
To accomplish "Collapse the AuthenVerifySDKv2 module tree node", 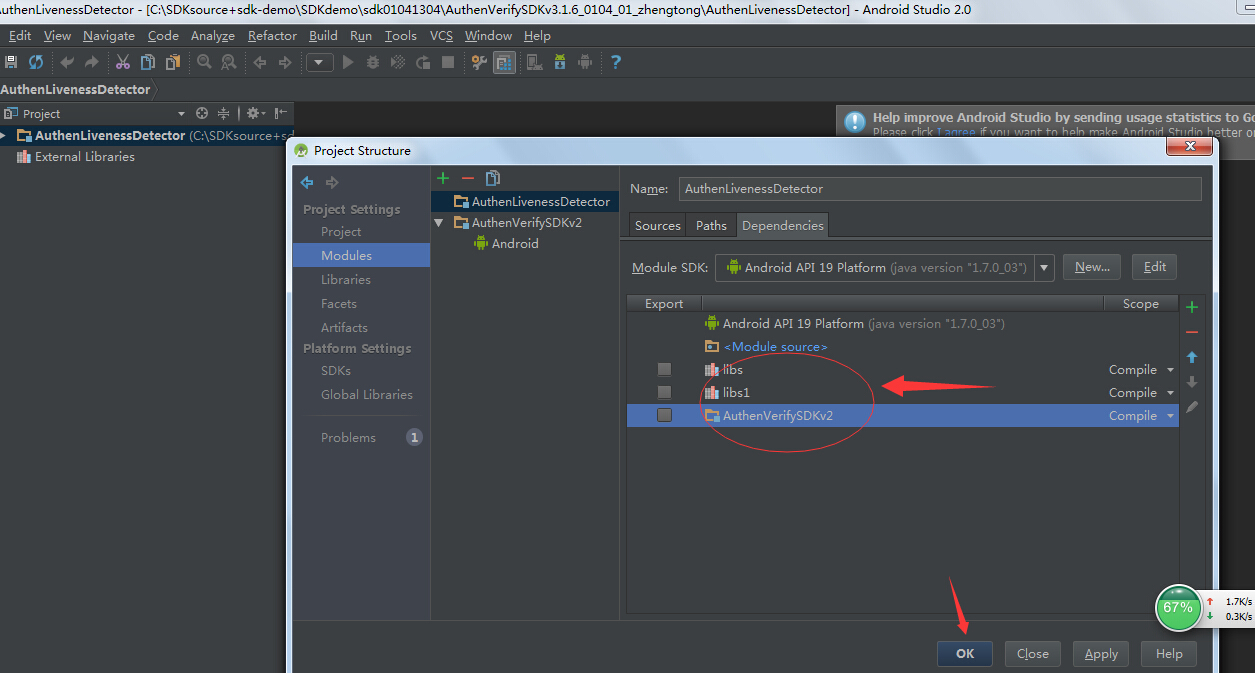I will (x=440, y=223).
